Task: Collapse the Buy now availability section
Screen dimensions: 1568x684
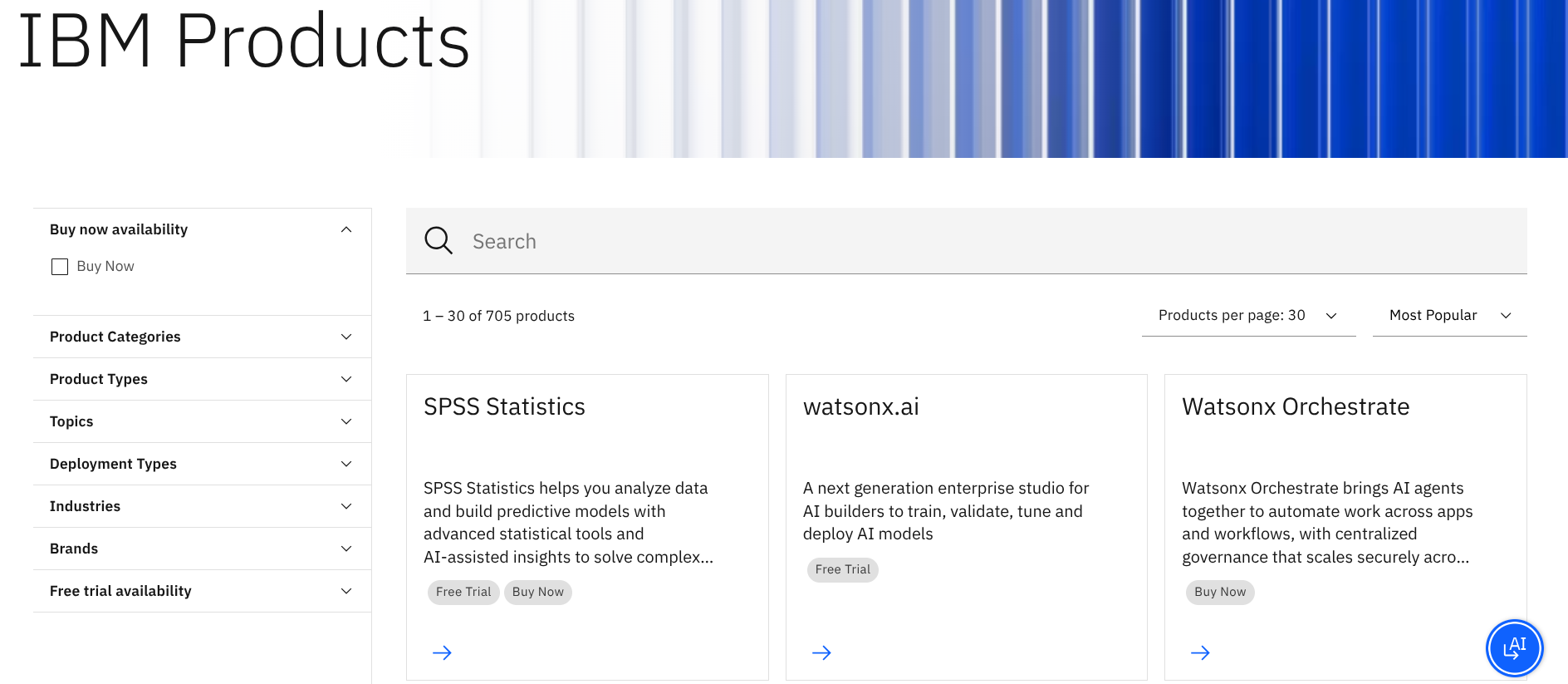Action: click(202, 229)
